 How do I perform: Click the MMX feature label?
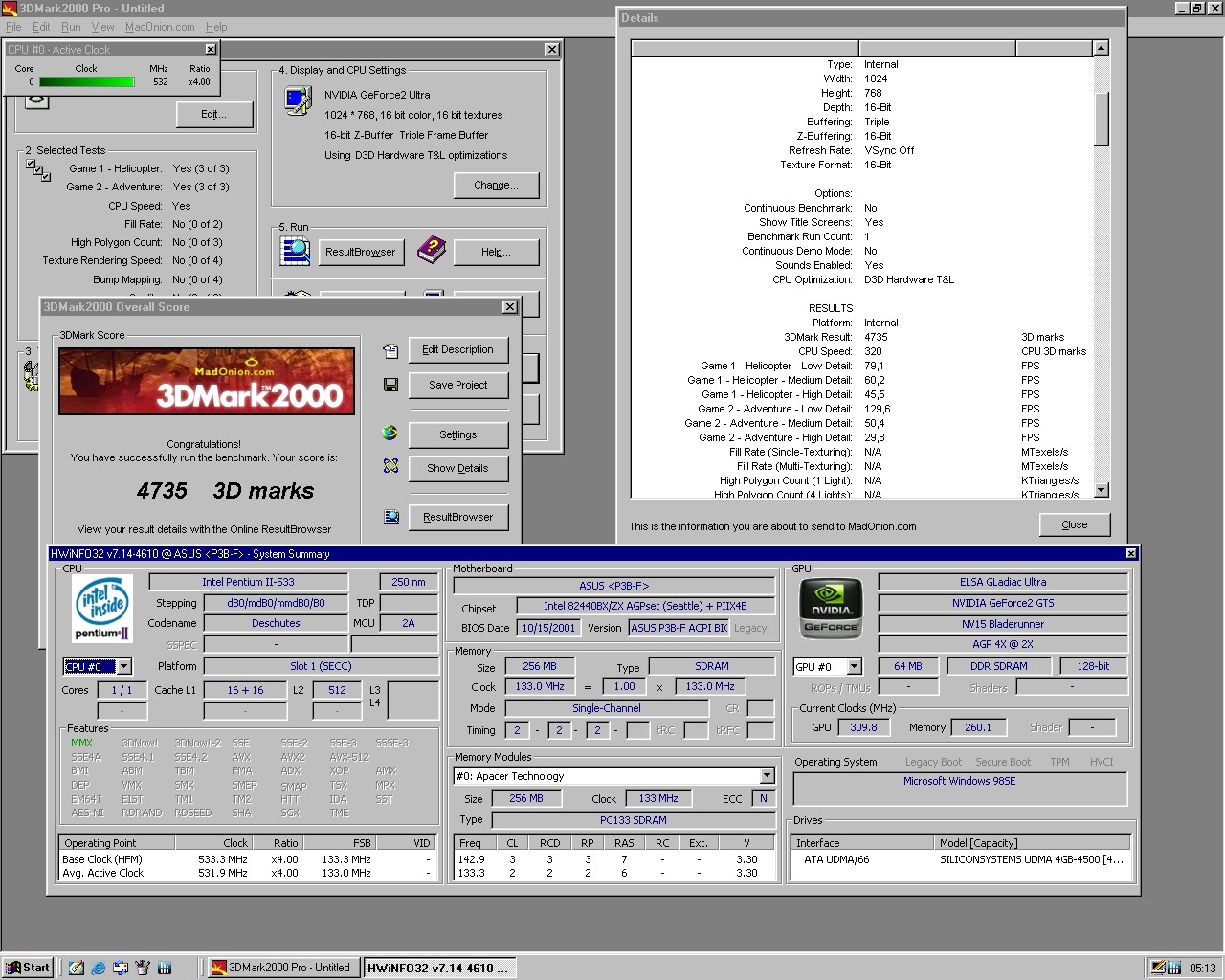coord(81,743)
